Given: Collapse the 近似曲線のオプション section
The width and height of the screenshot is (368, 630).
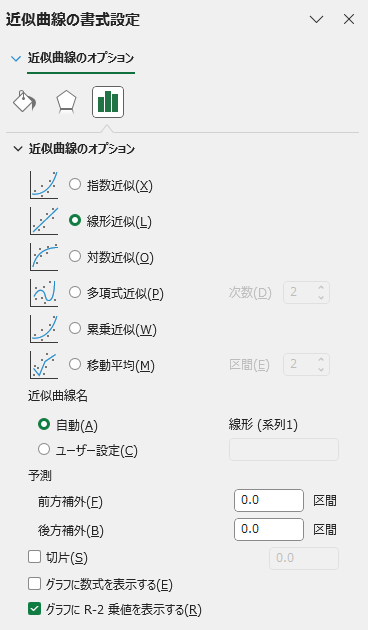Looking at the screenshot, I should point(18,149).
